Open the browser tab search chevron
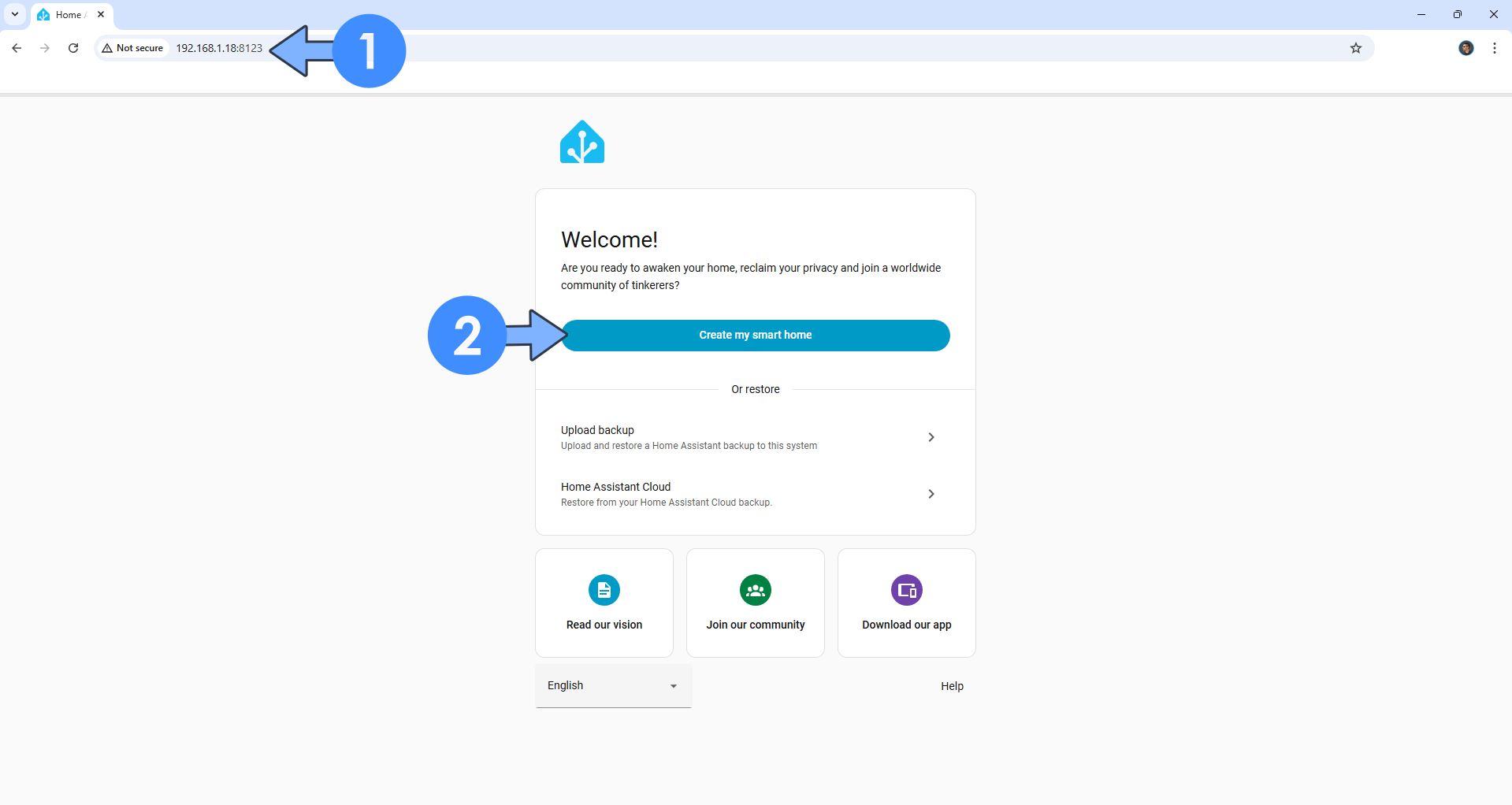This screenshot has width=1512, height=805. coord(14,14)
